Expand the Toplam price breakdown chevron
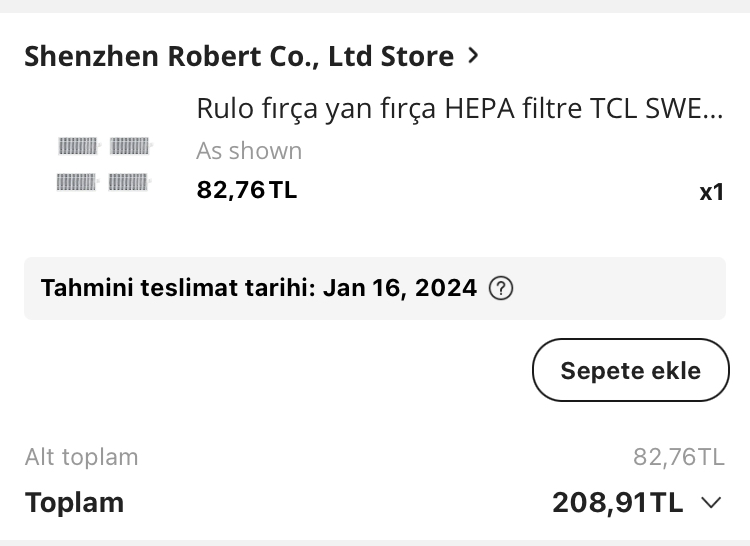Viewport: 750px width, 546px height. point(711,502)
